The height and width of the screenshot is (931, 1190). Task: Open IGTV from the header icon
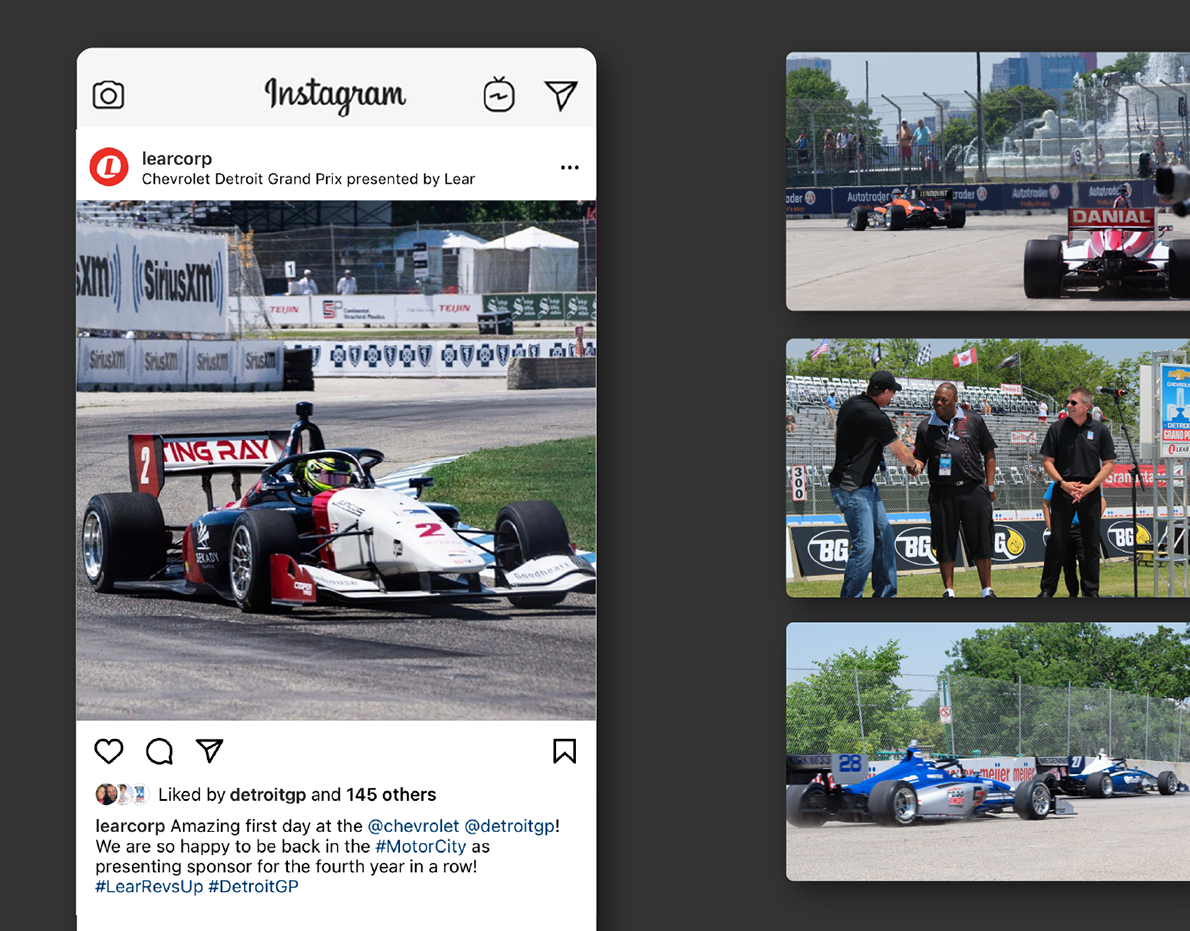pyautogui.click(x=499, y=95)
